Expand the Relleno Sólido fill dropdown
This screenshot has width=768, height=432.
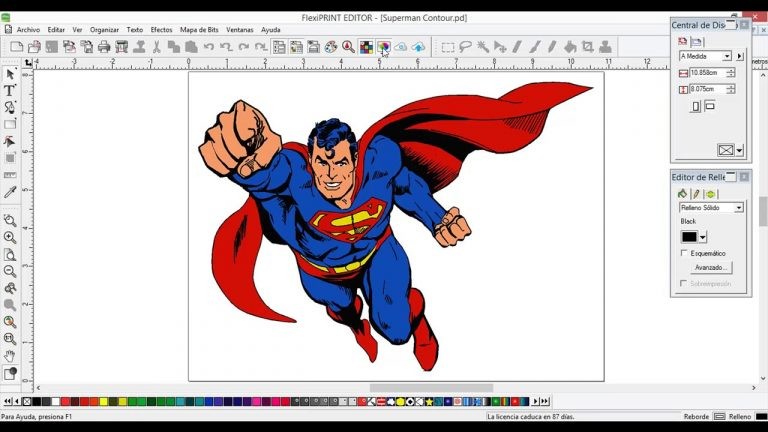[x=739, y=207]
